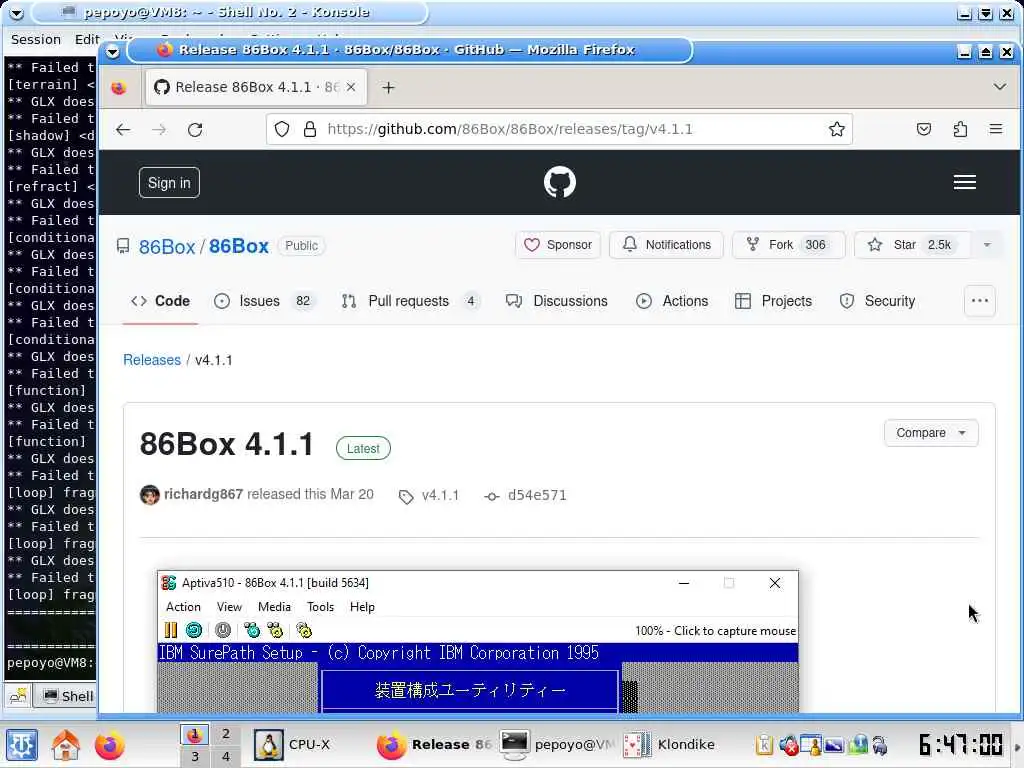Screen dimensions: 1024x768
Task: Click richardg867's avatar image
Action: pos(150,495)
